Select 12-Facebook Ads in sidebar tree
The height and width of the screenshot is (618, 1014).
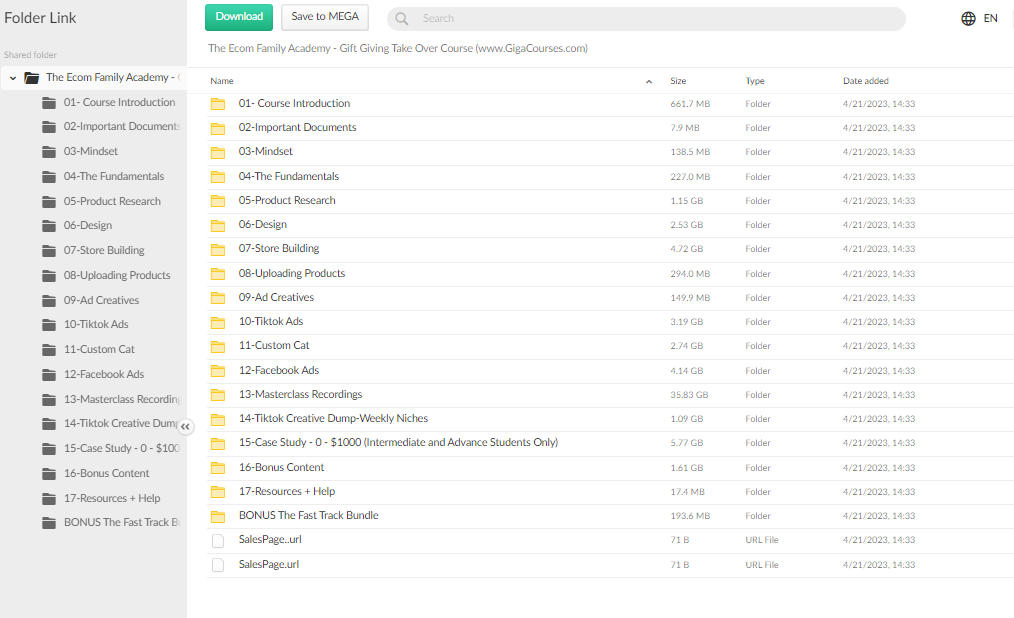[x=104, y=374]
